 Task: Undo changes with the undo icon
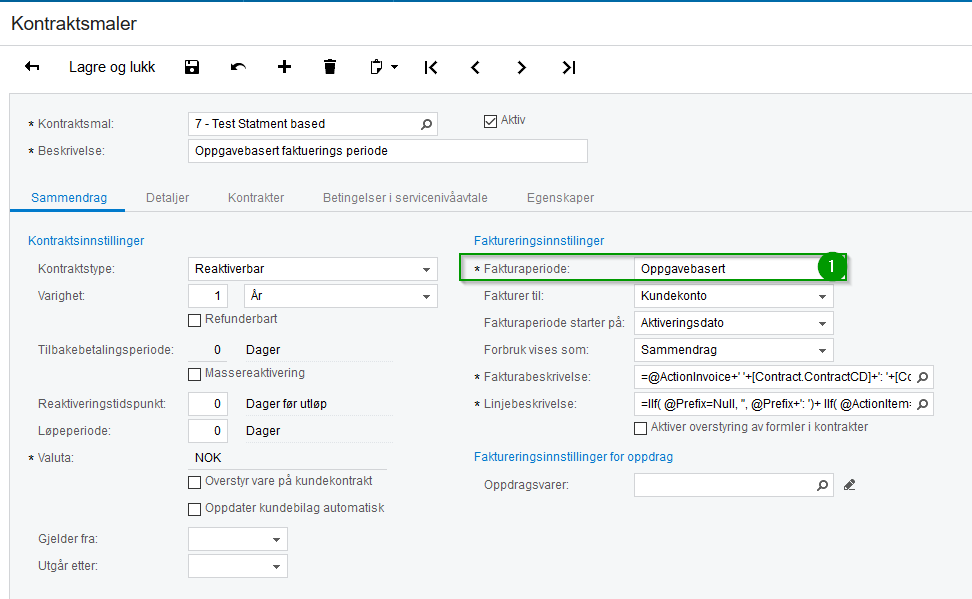pyautogui.click(x=238, y=67)
